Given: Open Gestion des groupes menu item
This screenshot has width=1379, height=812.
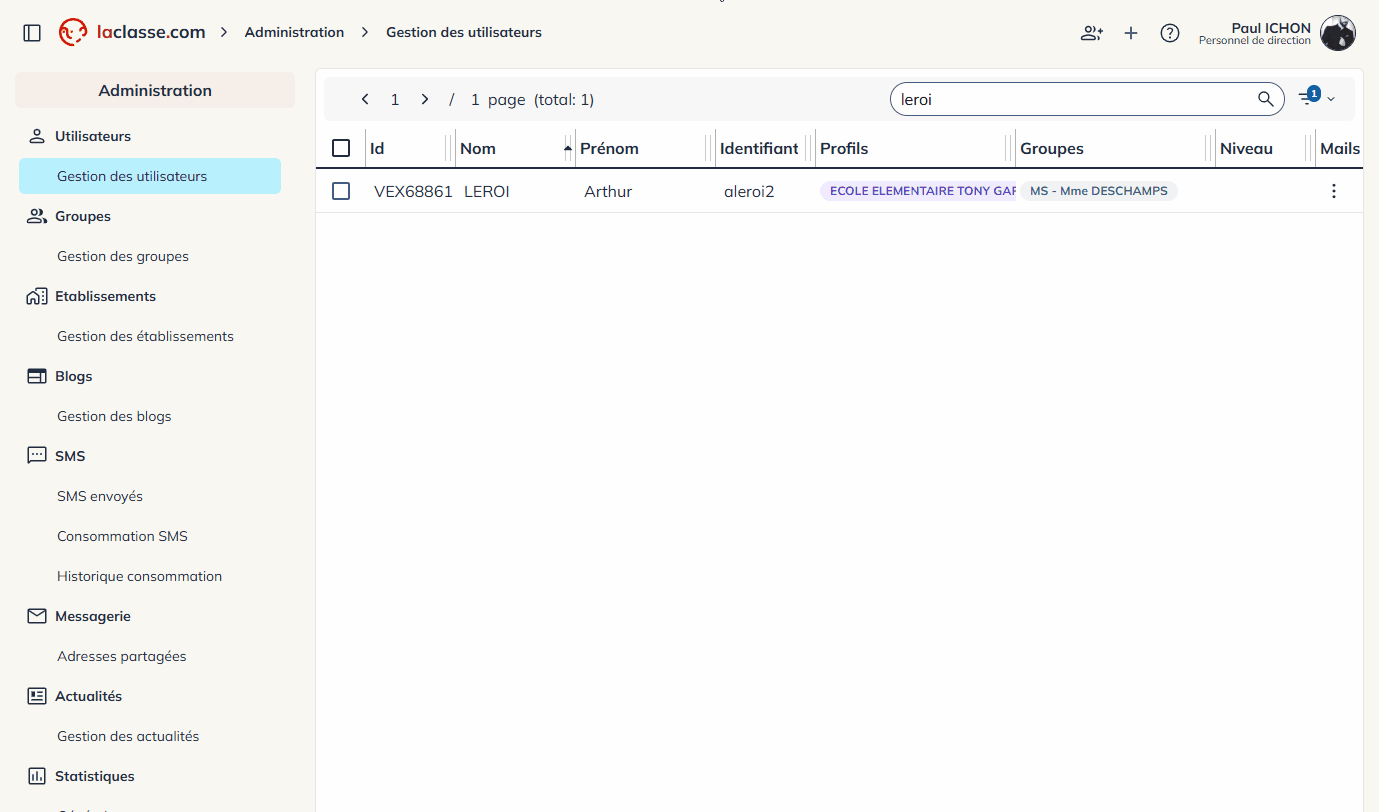Looking at the screenshot, I should coord(123,256).
